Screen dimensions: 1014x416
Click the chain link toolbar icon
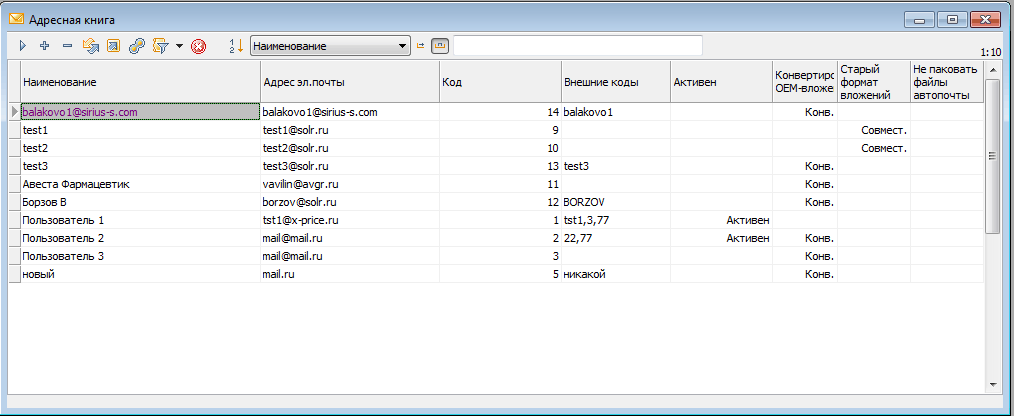coord(136,46)
